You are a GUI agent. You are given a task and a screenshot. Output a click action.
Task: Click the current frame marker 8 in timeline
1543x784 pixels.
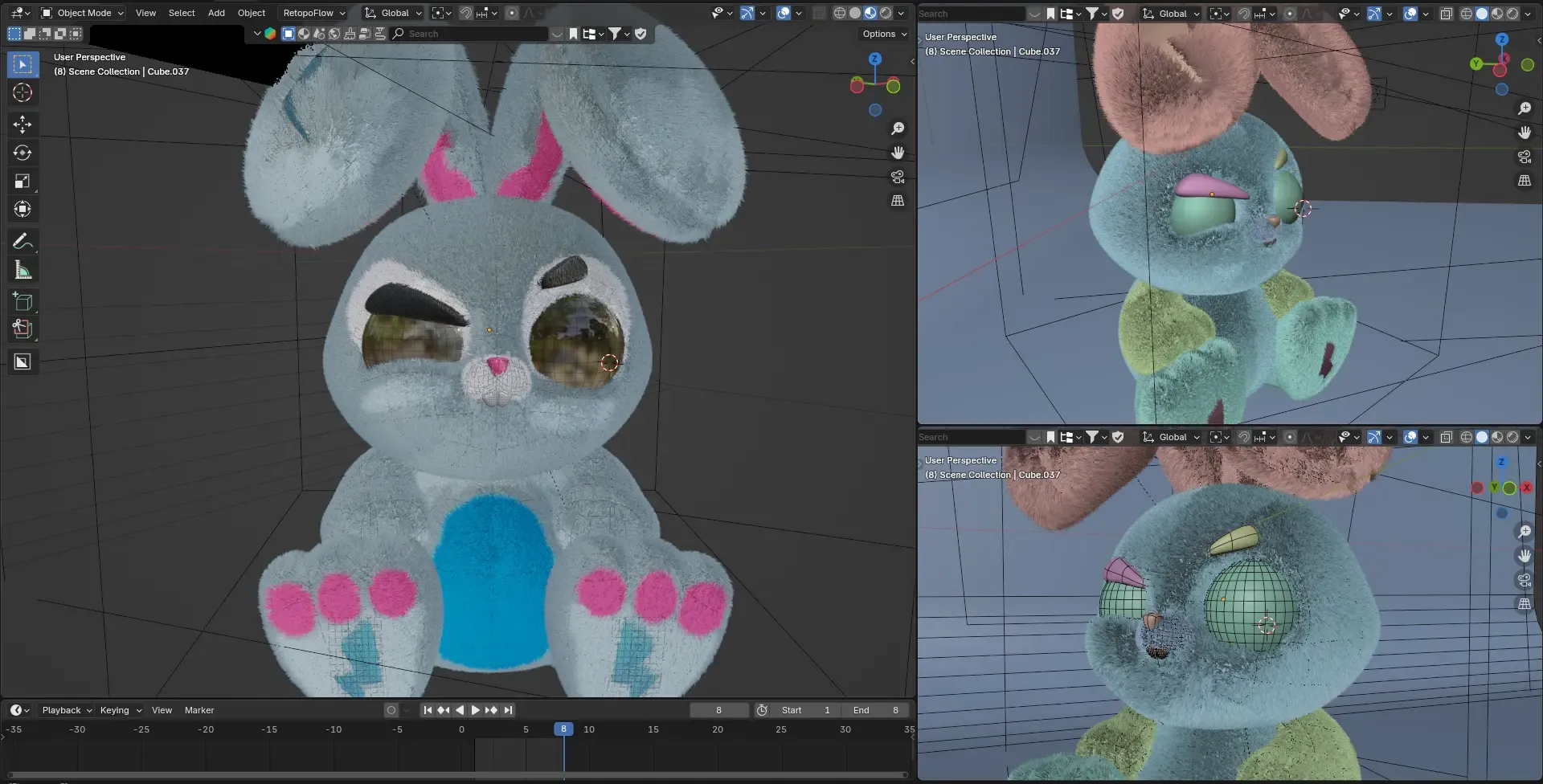click(563, 729)
